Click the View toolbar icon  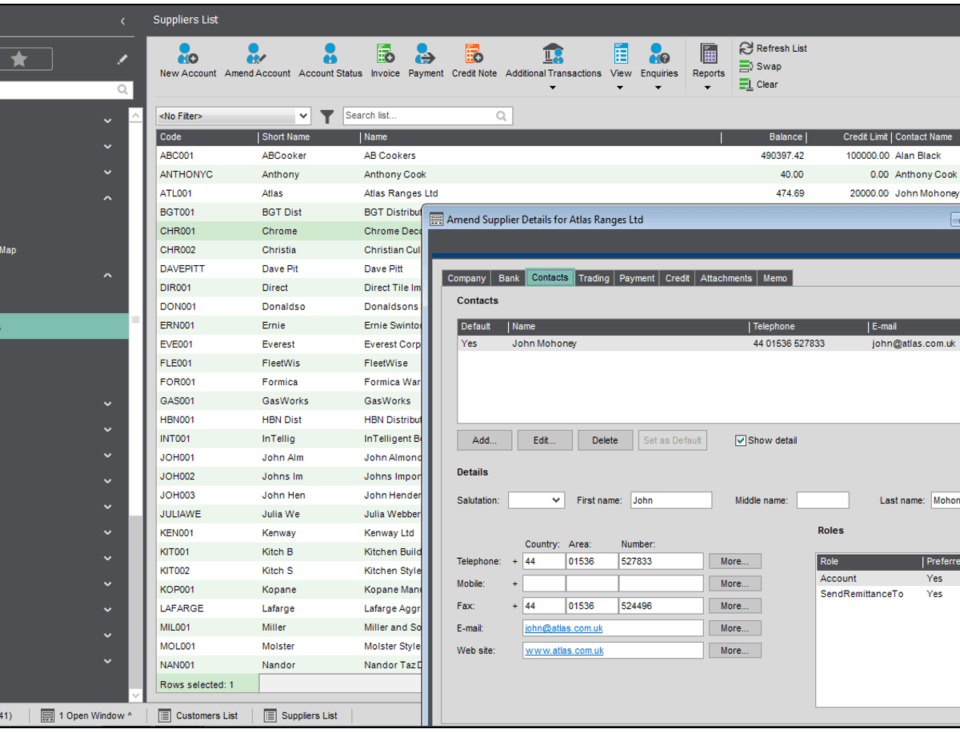click(x=620, y=54)
